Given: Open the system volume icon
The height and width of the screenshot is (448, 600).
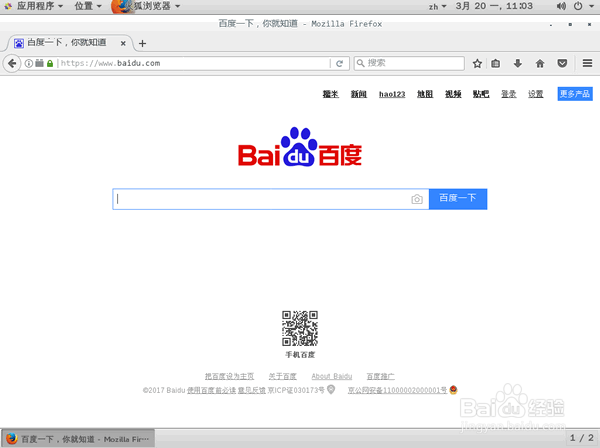Looking at the screenshot, I should [561, 6].
